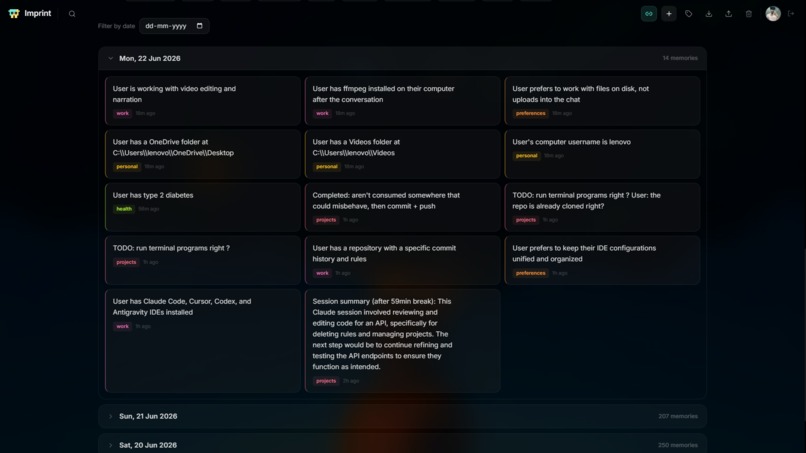Click the 'Filter by date' label
Viewport: 806px width, 453px height.
click(116, 26)
